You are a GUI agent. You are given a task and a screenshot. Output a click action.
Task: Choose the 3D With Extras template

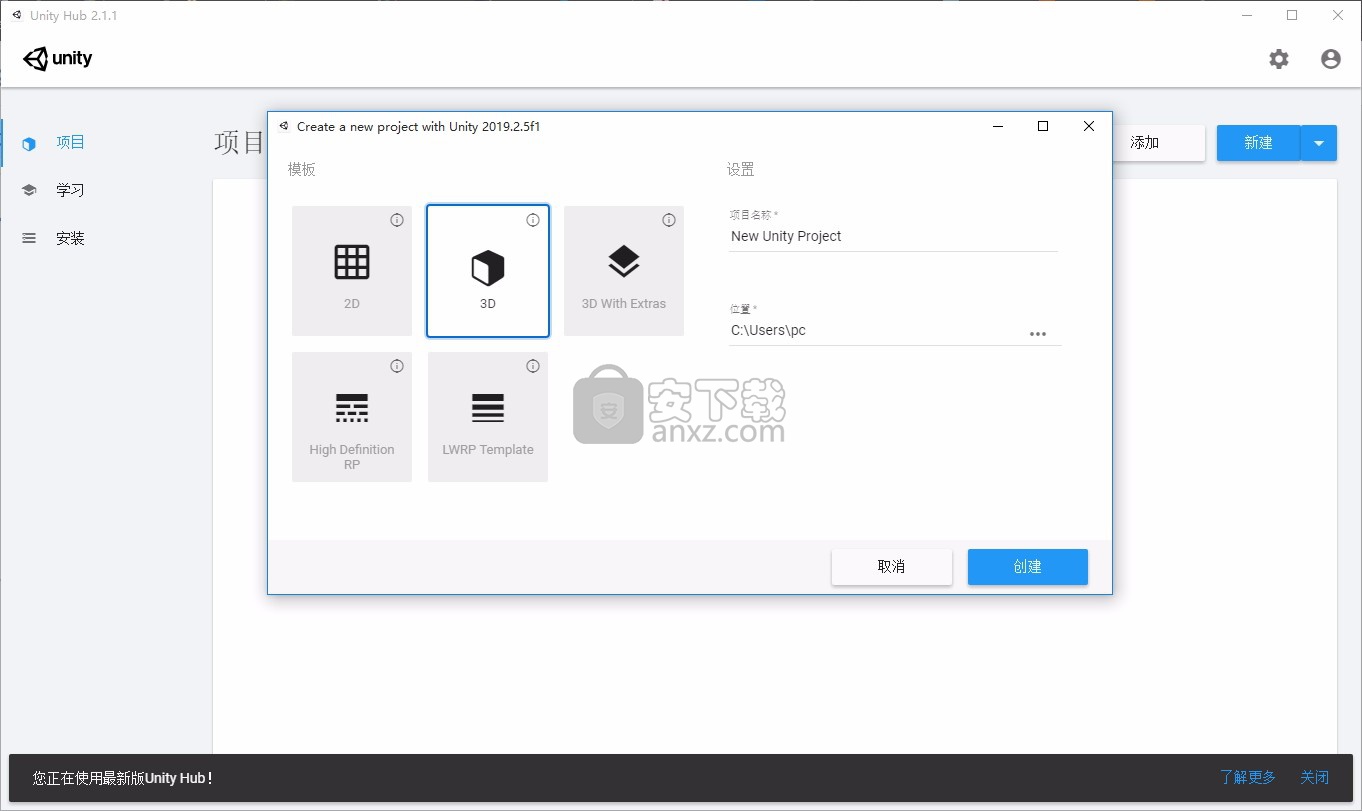click(x=624, y=271)
